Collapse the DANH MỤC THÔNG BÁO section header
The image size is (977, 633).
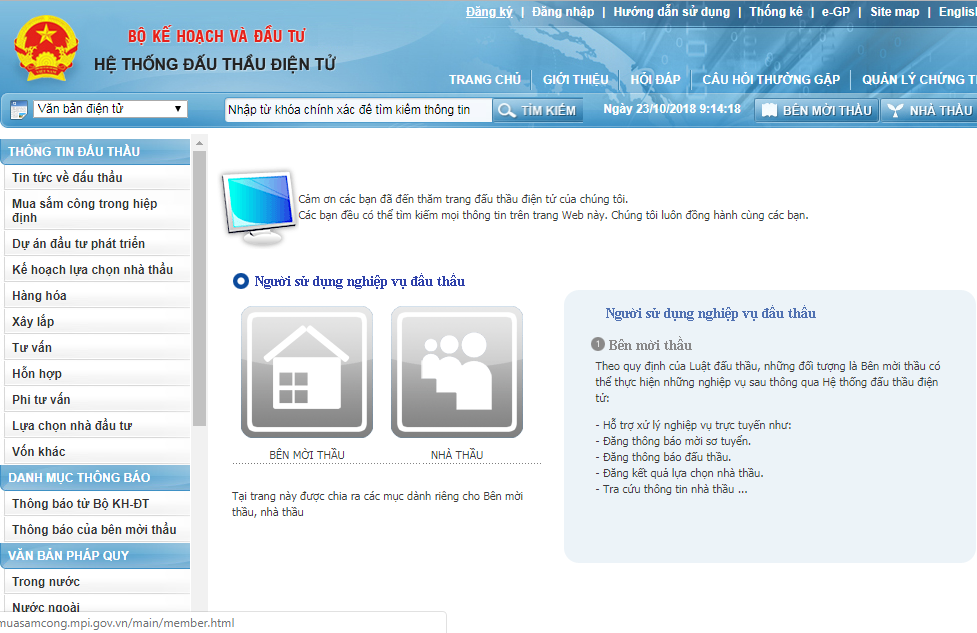(95, 478)
